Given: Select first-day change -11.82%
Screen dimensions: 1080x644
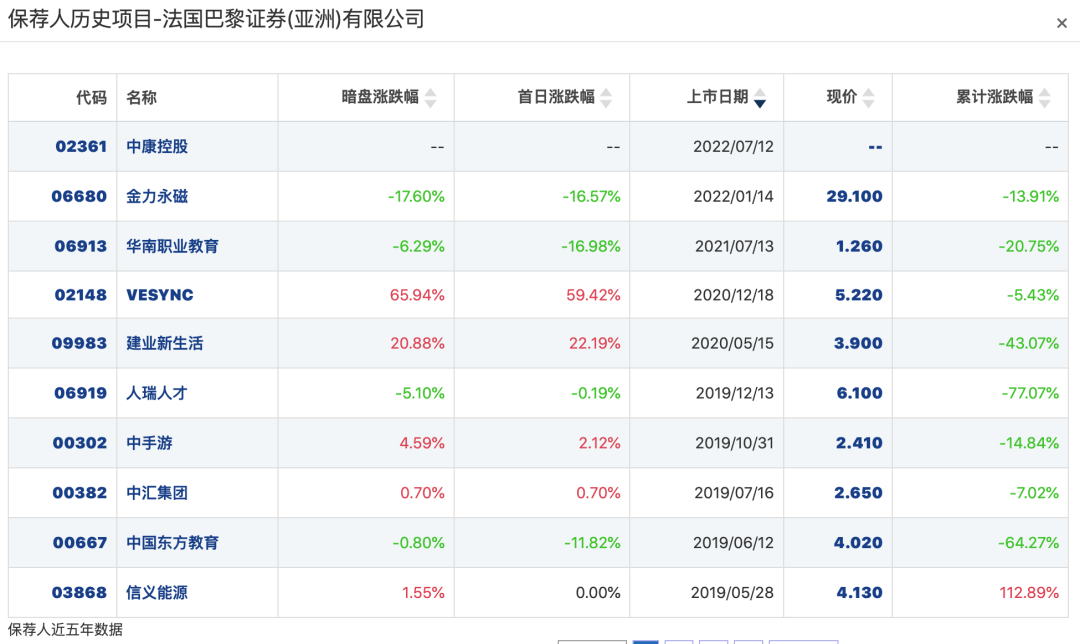Looking at the screenshot, I should point(592,543).
